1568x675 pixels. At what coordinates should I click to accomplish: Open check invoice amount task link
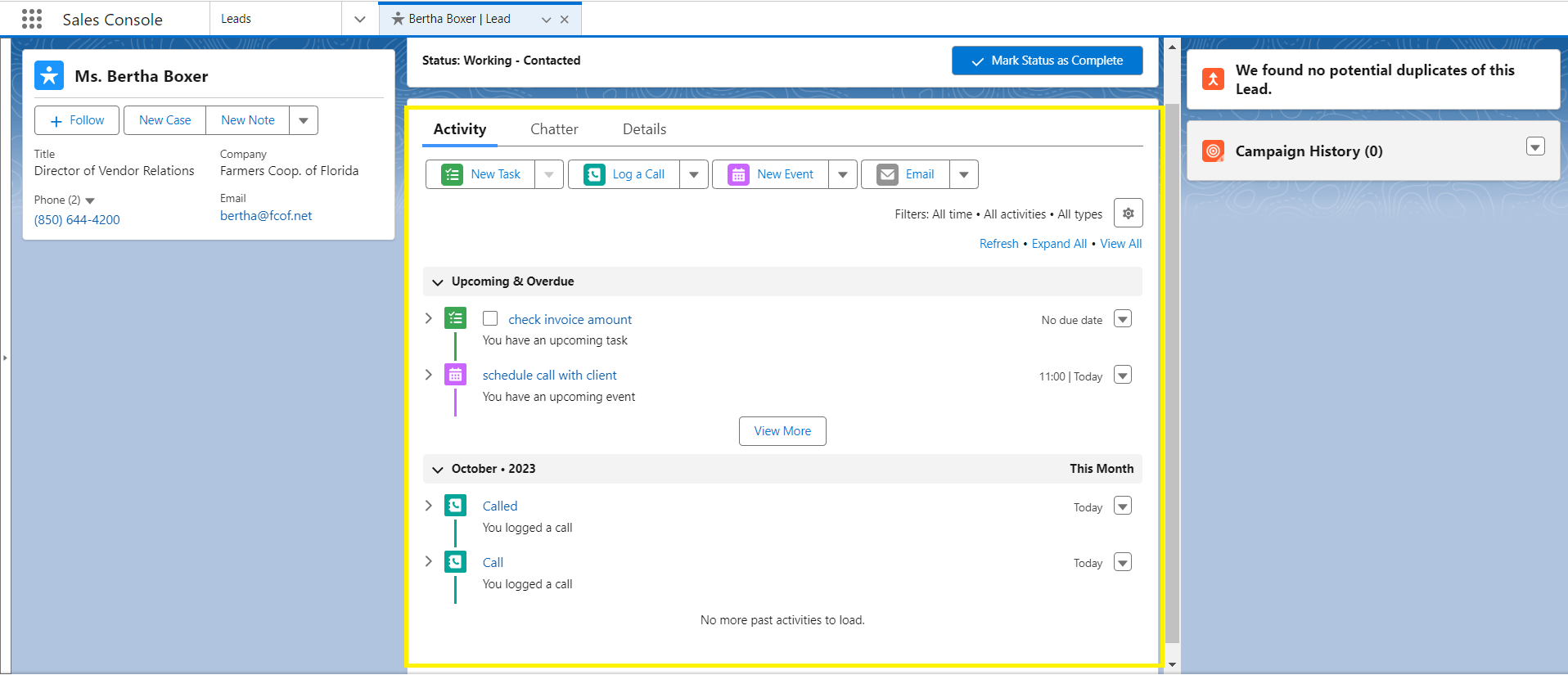pyautogui.click(x=570, y=320)
